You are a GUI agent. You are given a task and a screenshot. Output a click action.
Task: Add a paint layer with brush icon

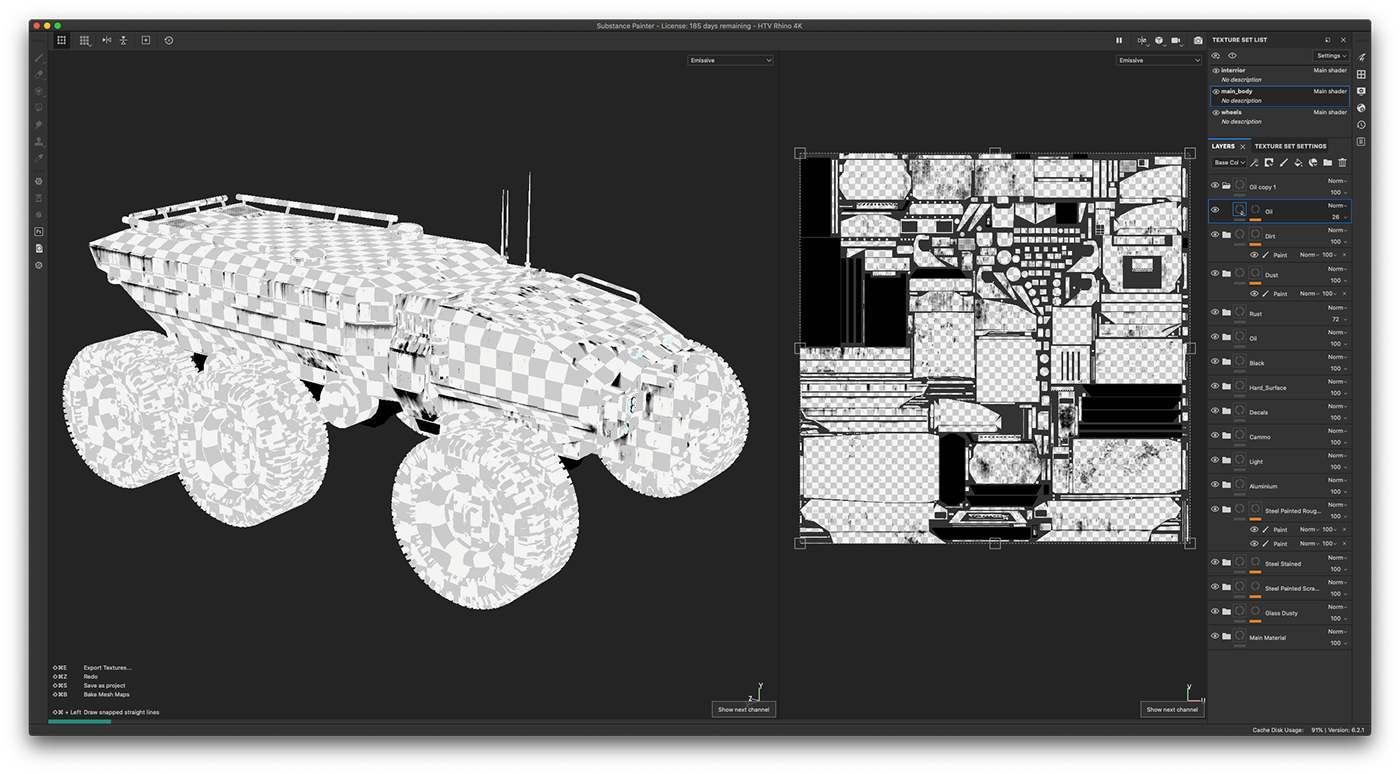[1283, 162]
